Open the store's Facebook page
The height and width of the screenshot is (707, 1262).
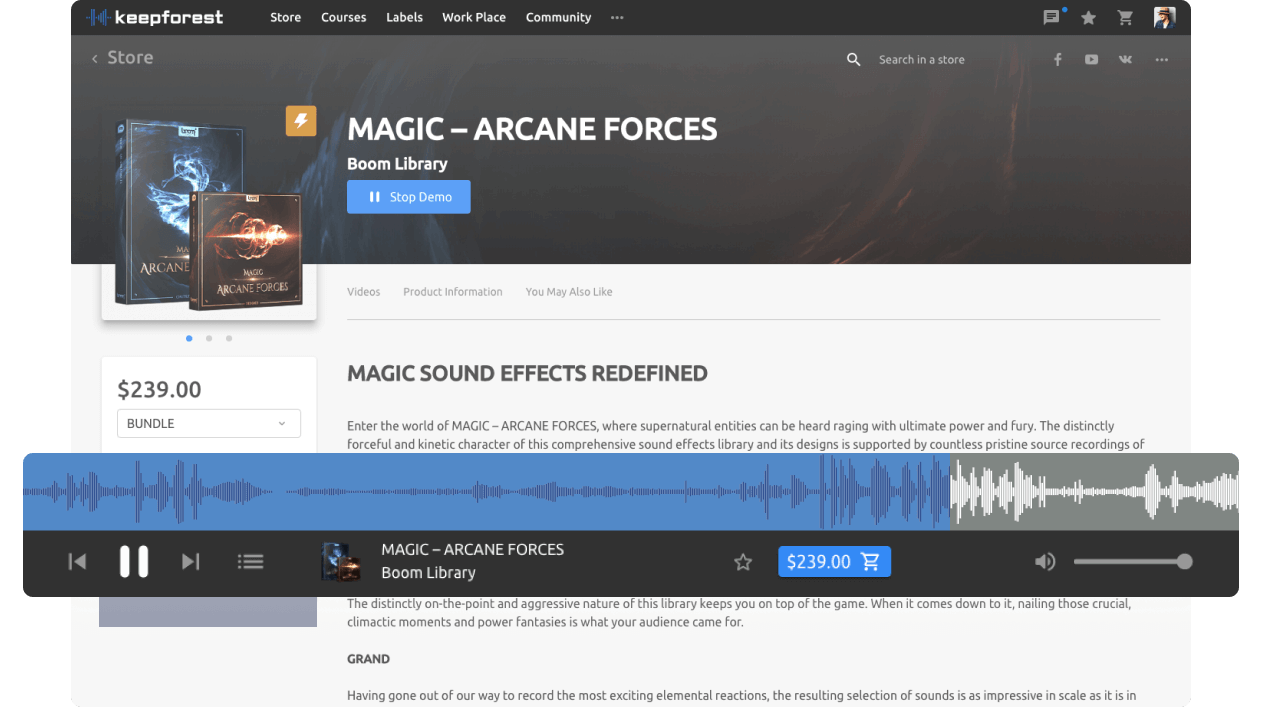[x=1057, y=59]
